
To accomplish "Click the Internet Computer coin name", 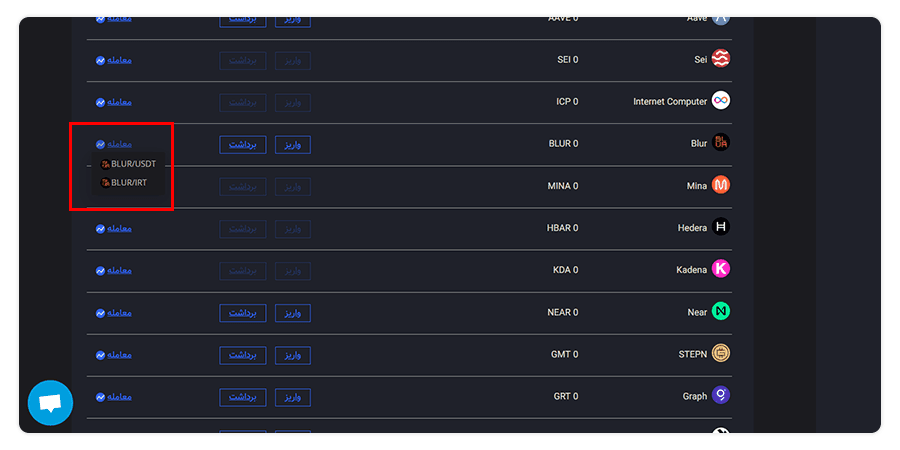I will coord(670,102).
